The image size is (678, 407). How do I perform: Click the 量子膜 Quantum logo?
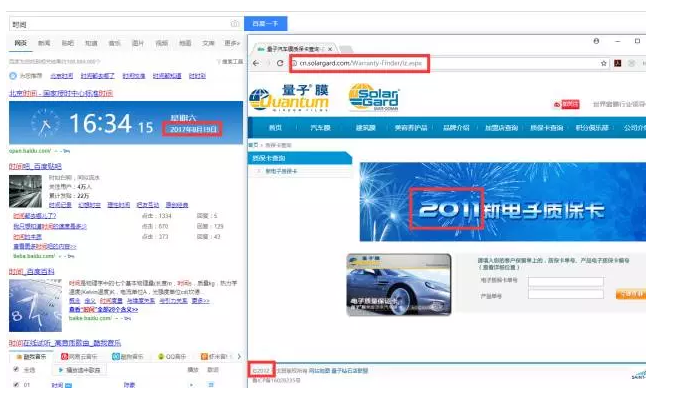[289, 98]
